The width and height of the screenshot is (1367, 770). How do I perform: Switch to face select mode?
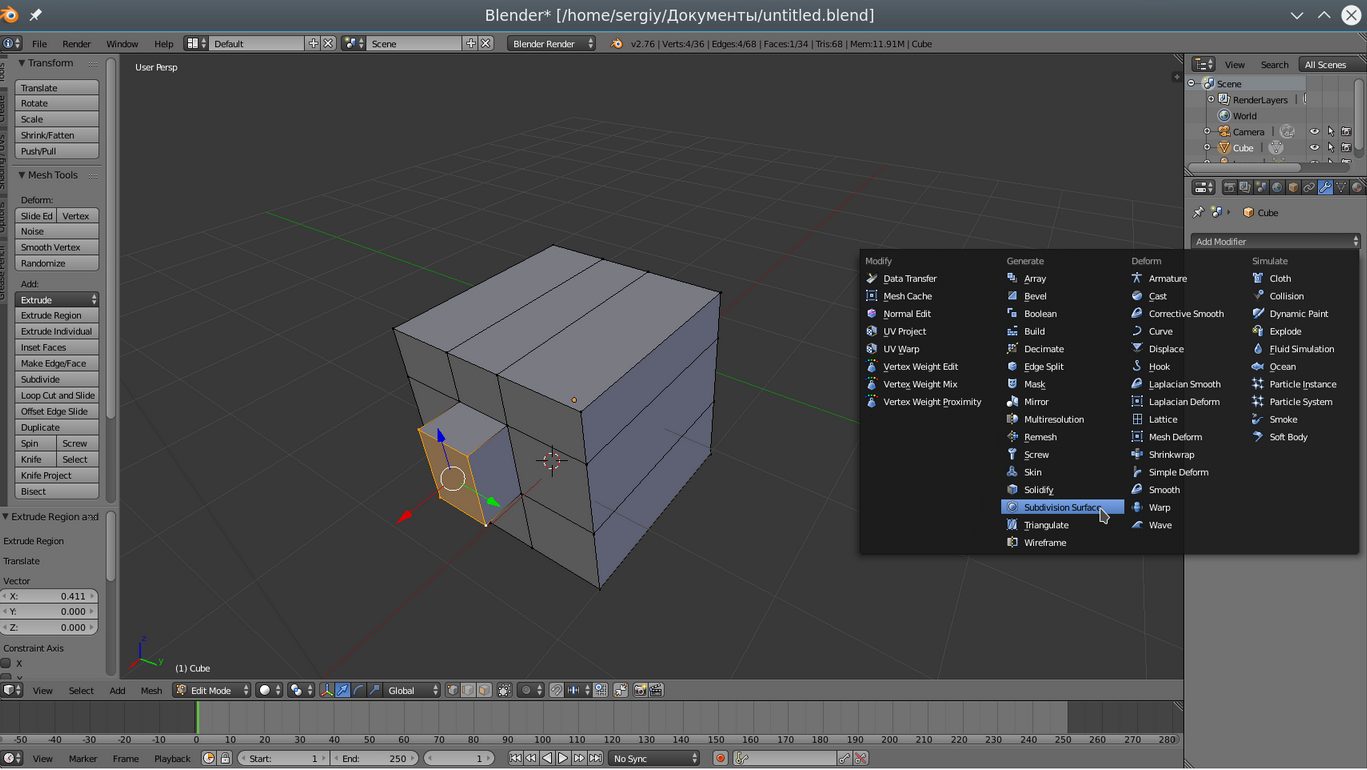[484, 690]
